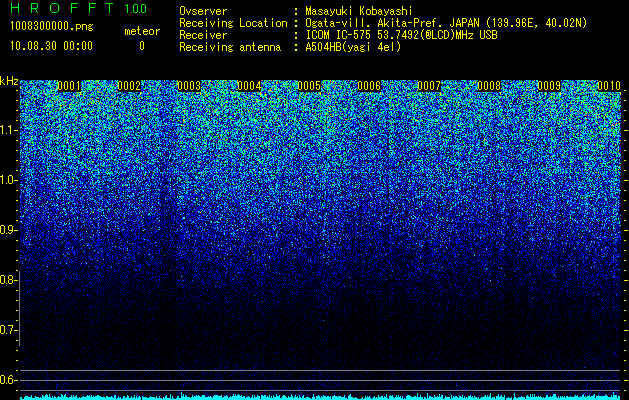
Task: Click the version number 1.0.0
Action: tap(135, 8)
